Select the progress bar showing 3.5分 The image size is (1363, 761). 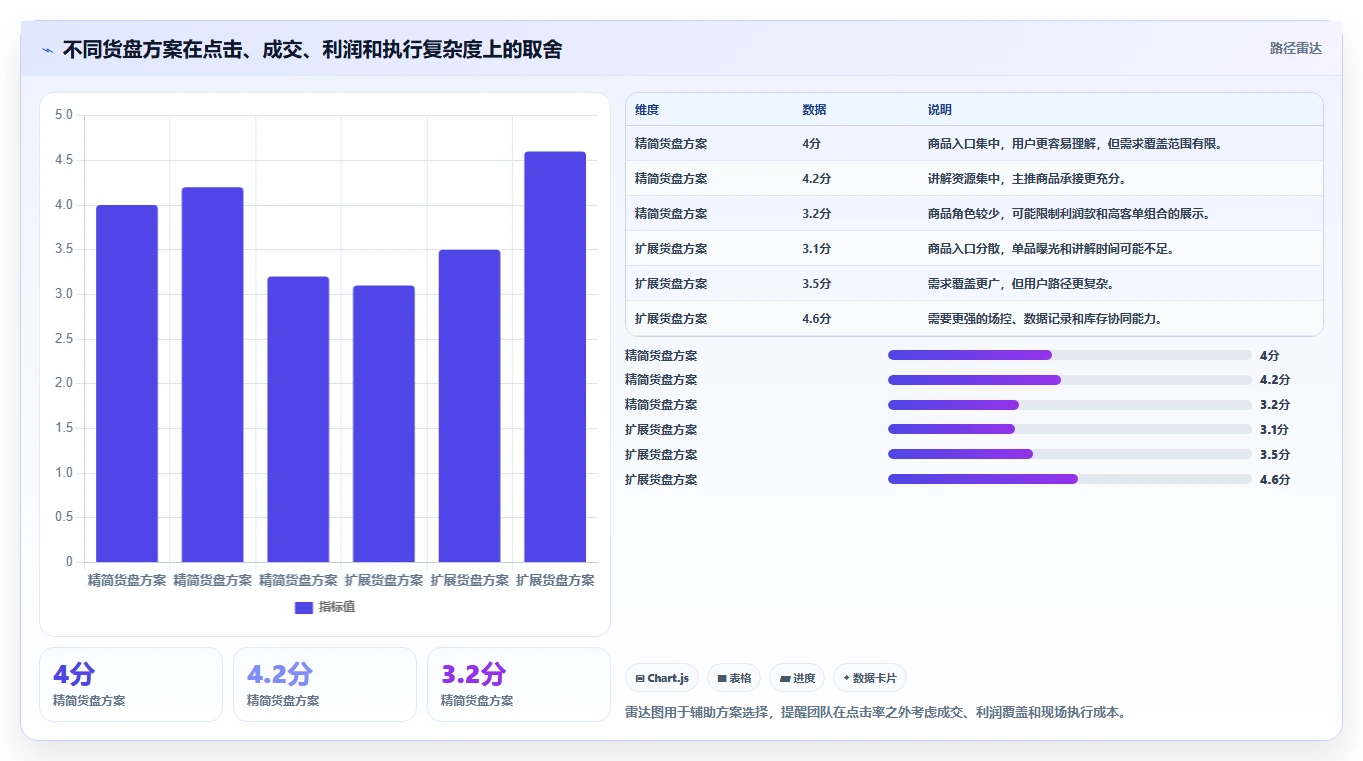(x=1070, y=454)
